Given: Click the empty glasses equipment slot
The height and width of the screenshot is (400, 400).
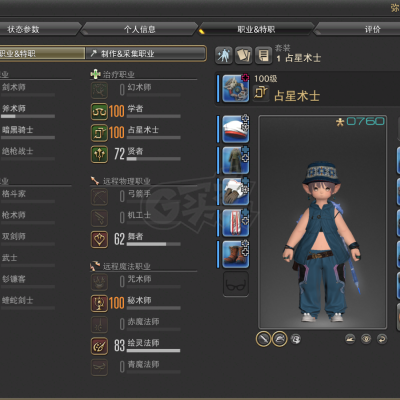Looking at the screenshot, I should point(235,284).
